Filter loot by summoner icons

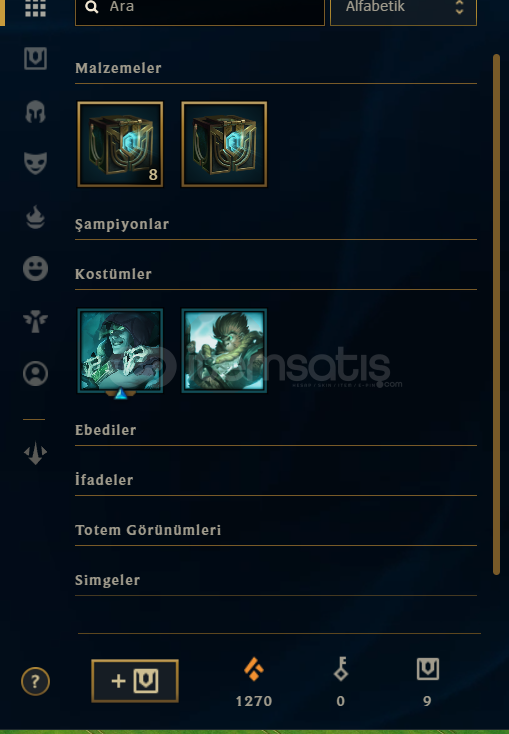click(36, 374)
